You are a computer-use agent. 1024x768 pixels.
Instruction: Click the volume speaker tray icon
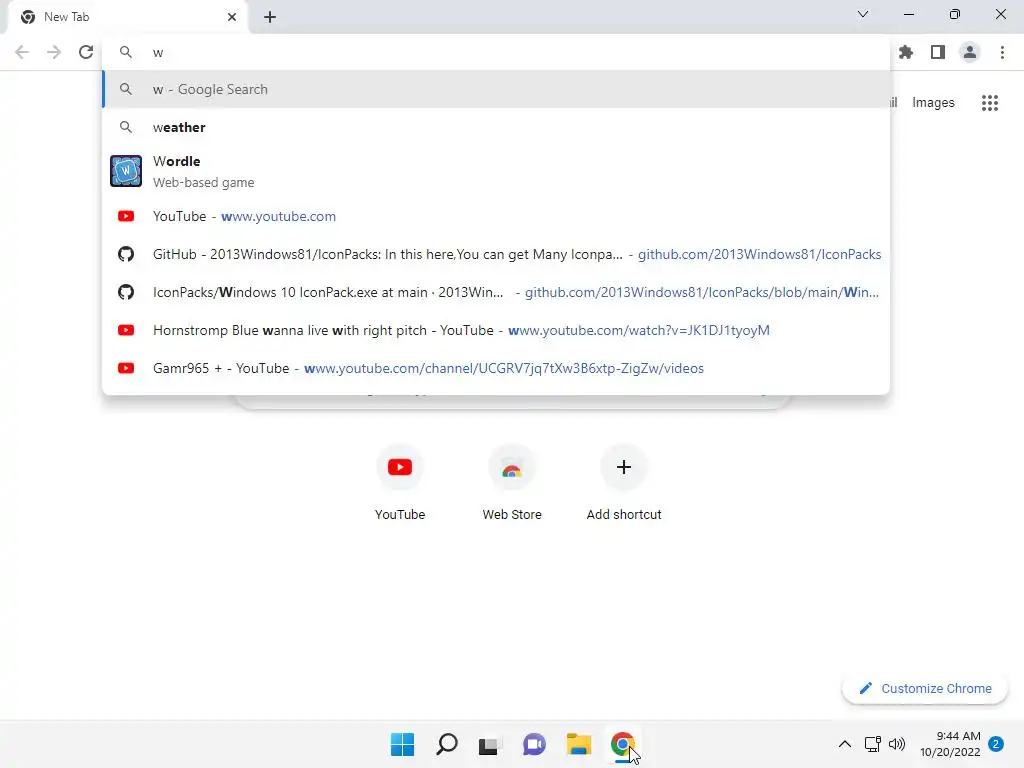click(x=897, y=744)
